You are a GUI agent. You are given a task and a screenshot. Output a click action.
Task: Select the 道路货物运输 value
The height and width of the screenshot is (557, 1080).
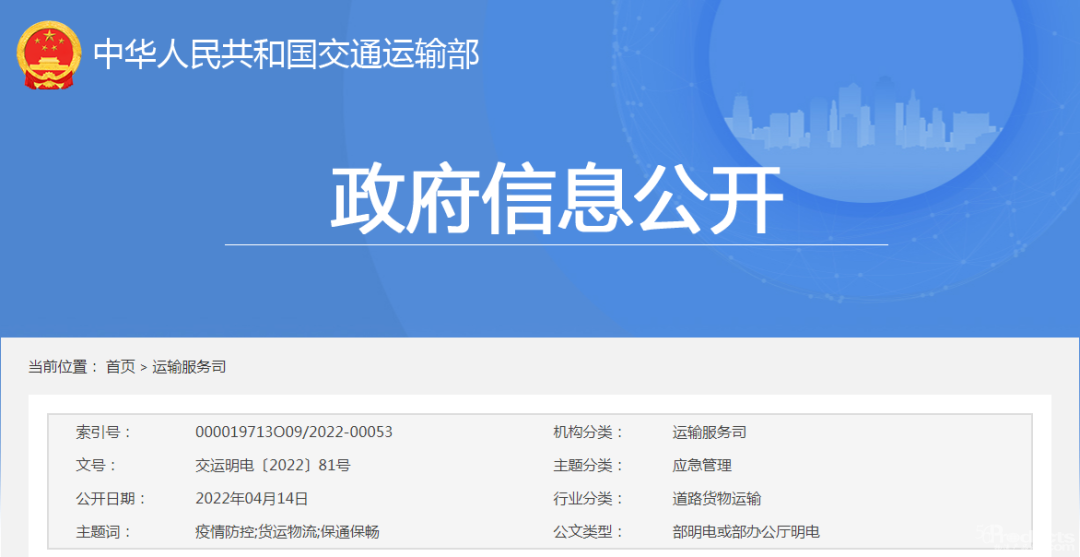point(717,498)
